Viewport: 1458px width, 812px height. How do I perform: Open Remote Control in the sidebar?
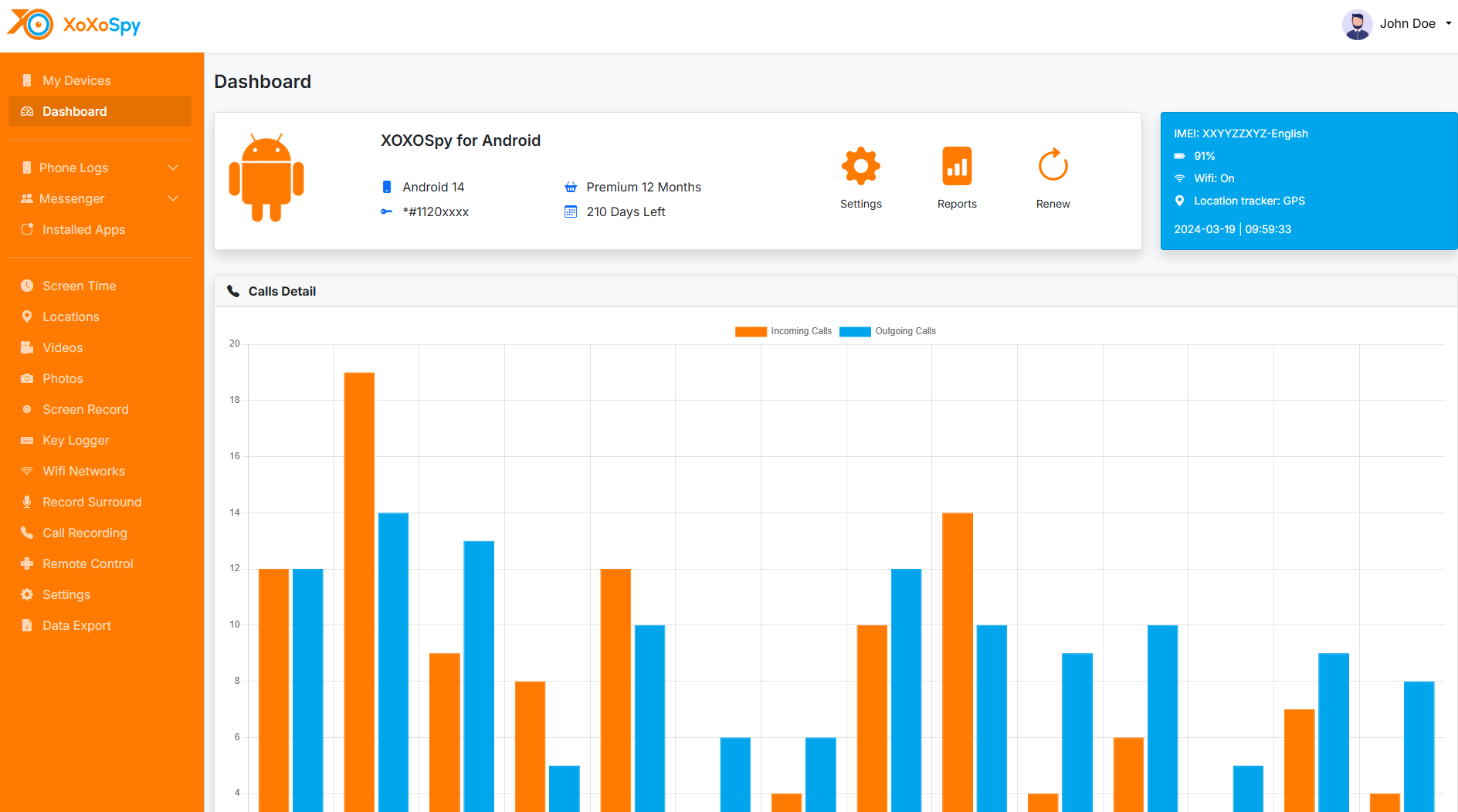tap(100, 563)
